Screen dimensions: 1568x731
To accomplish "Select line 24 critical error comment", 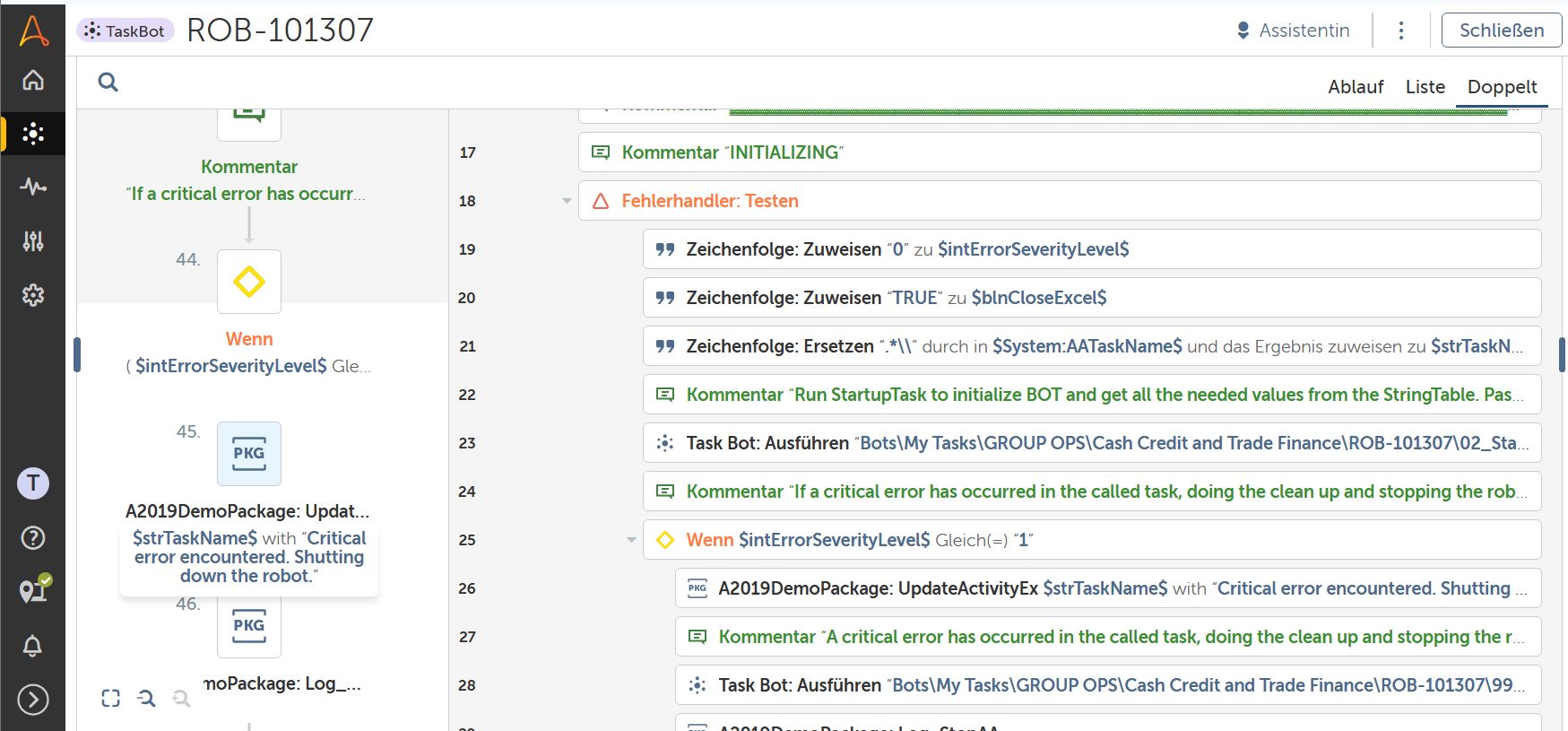I will pyautogui.click(x=1092, y=492).
